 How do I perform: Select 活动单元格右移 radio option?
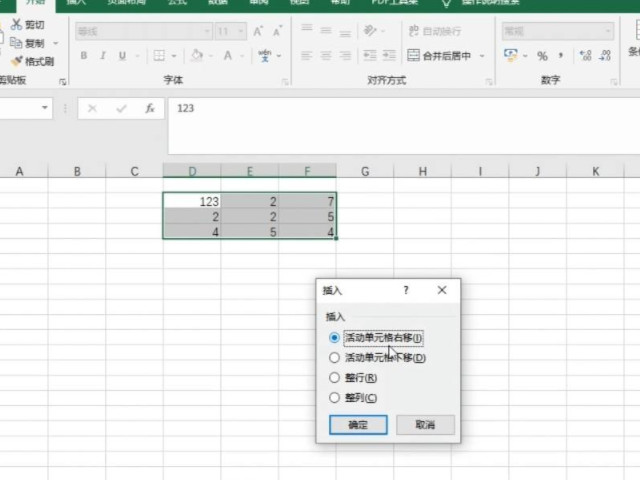coord(335,338)
